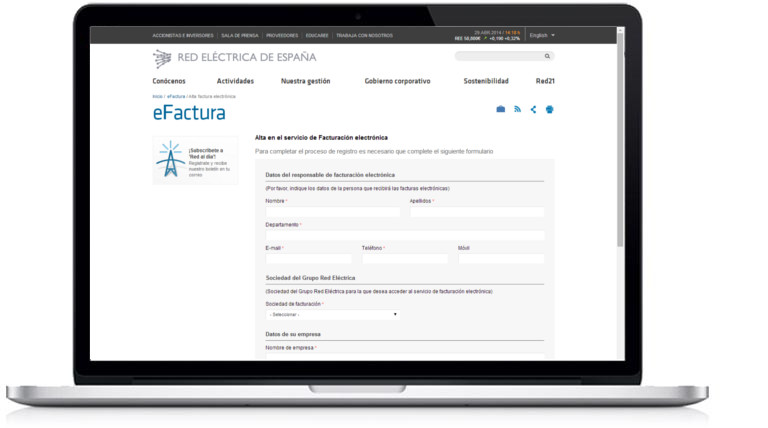The width and height of the screenshot is (768, 428).
Task: Click the Inicio breadcrumb link
Action: point(157,96)
